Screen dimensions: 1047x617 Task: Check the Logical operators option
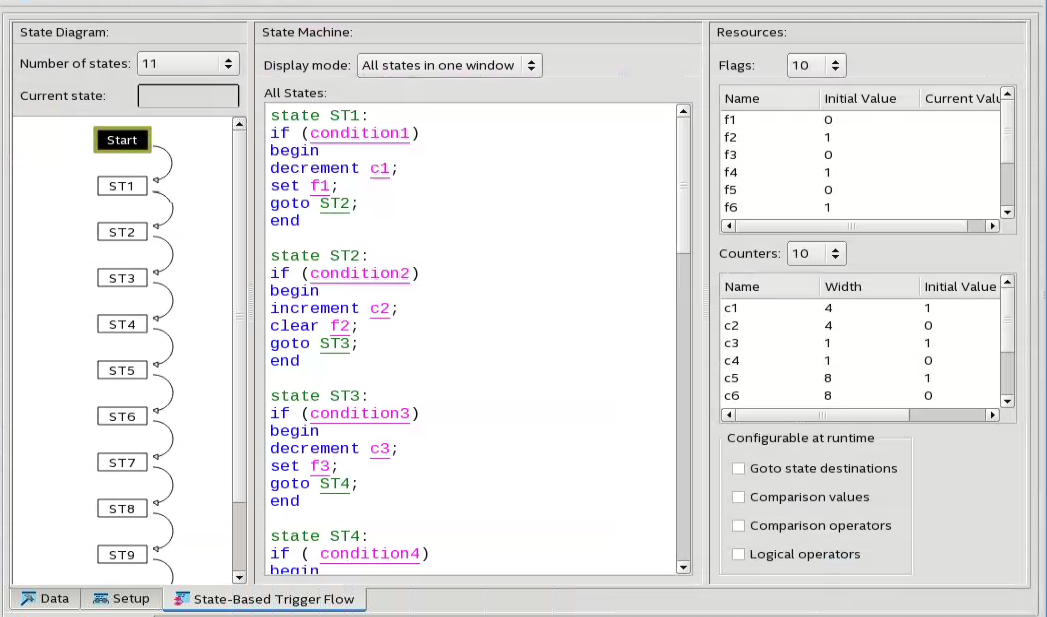click(739, 554)
